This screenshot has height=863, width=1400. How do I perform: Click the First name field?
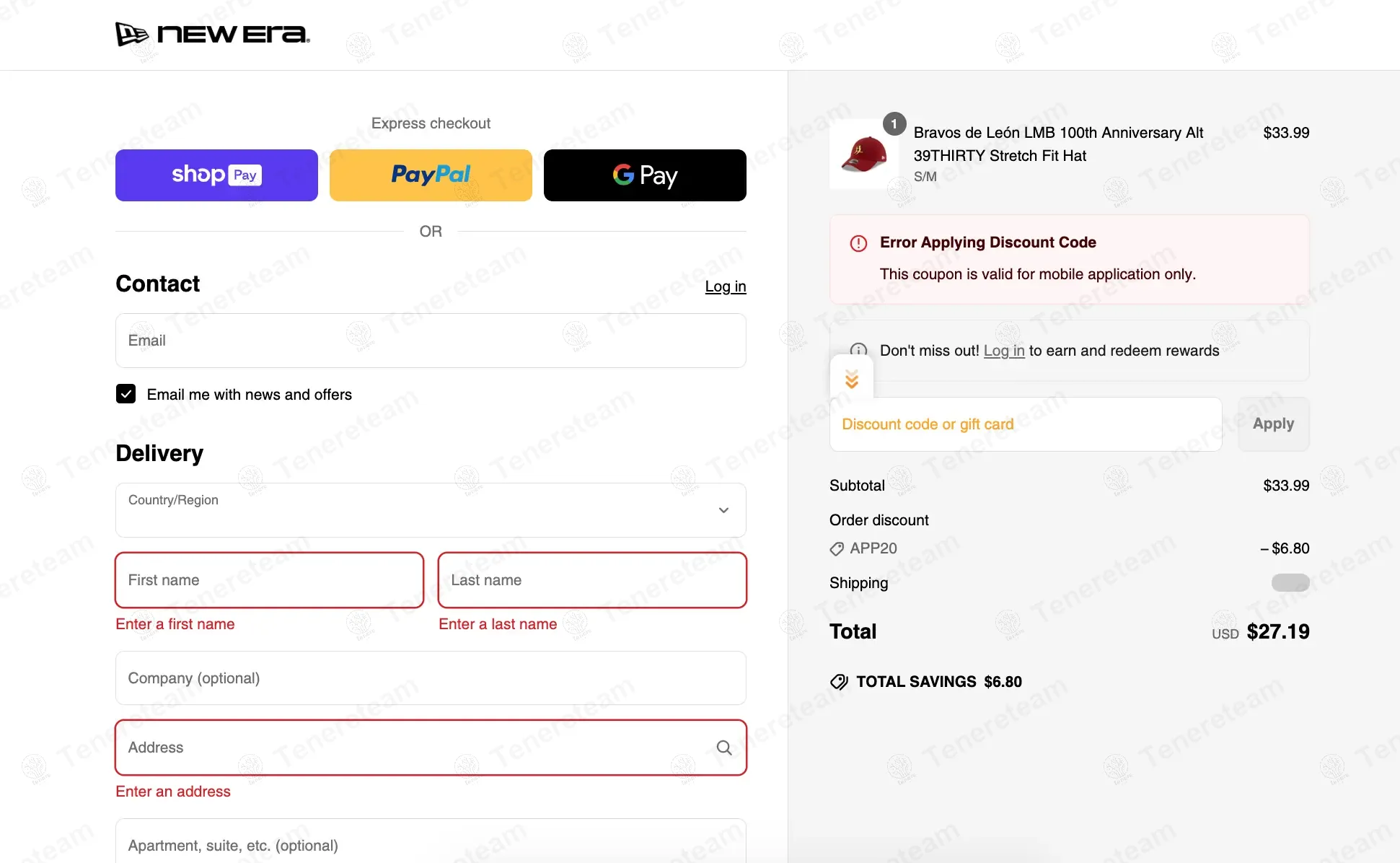click(269, 580)
